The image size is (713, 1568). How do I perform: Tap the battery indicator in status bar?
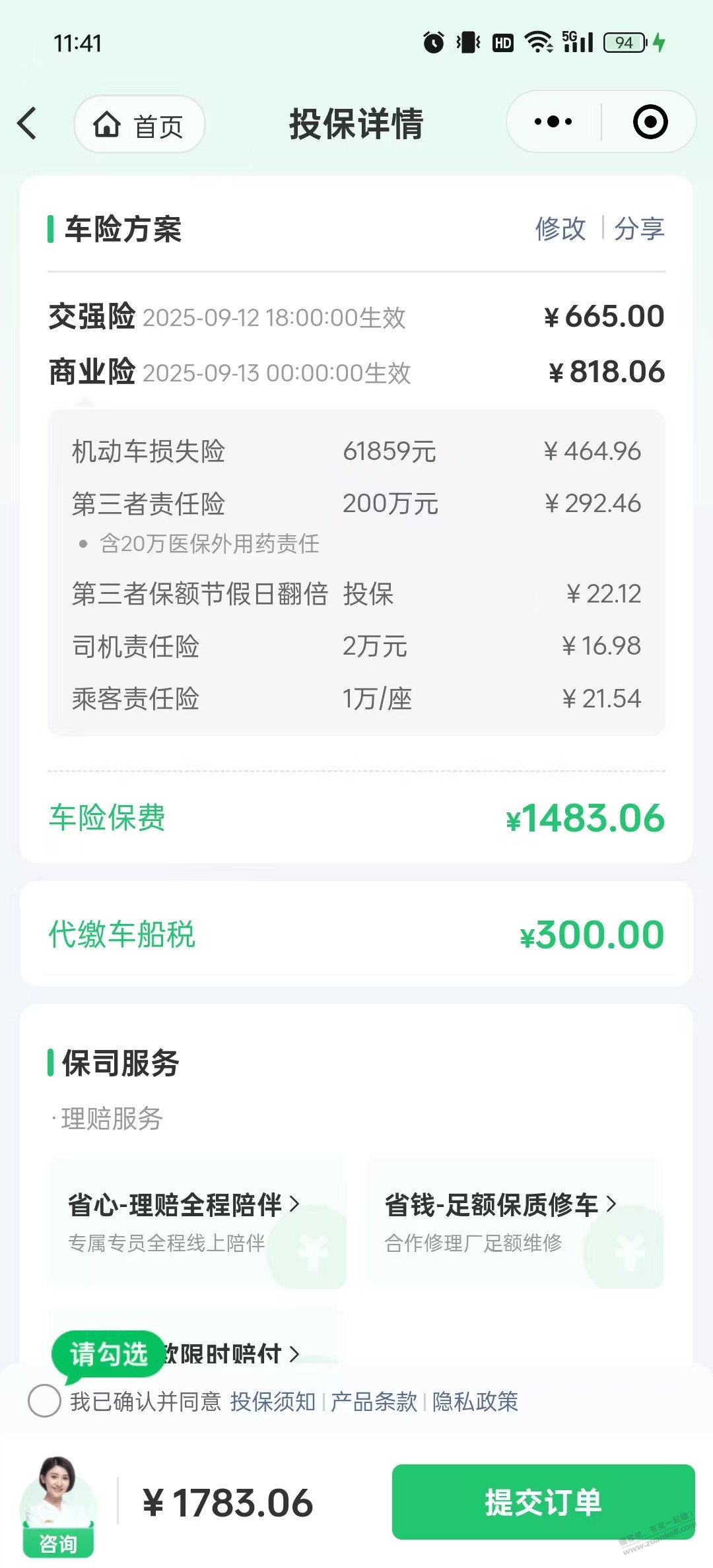pos(625,43)
